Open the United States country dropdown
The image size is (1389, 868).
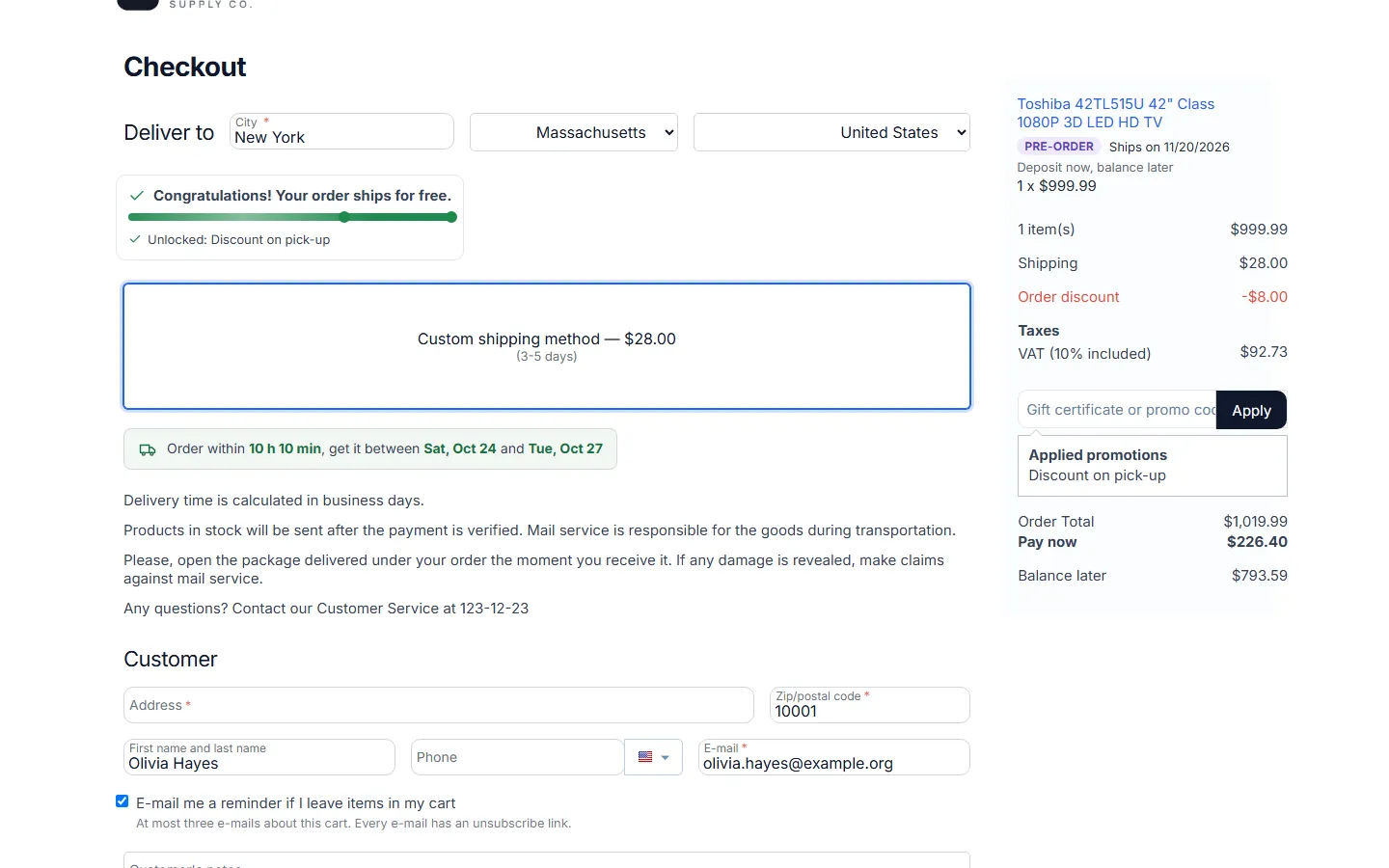point(831,133)
